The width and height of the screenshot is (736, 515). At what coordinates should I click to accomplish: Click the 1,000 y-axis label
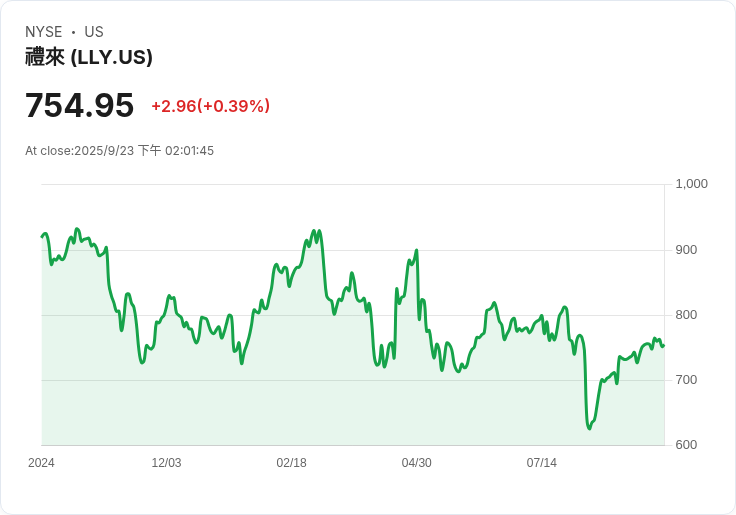691,184
